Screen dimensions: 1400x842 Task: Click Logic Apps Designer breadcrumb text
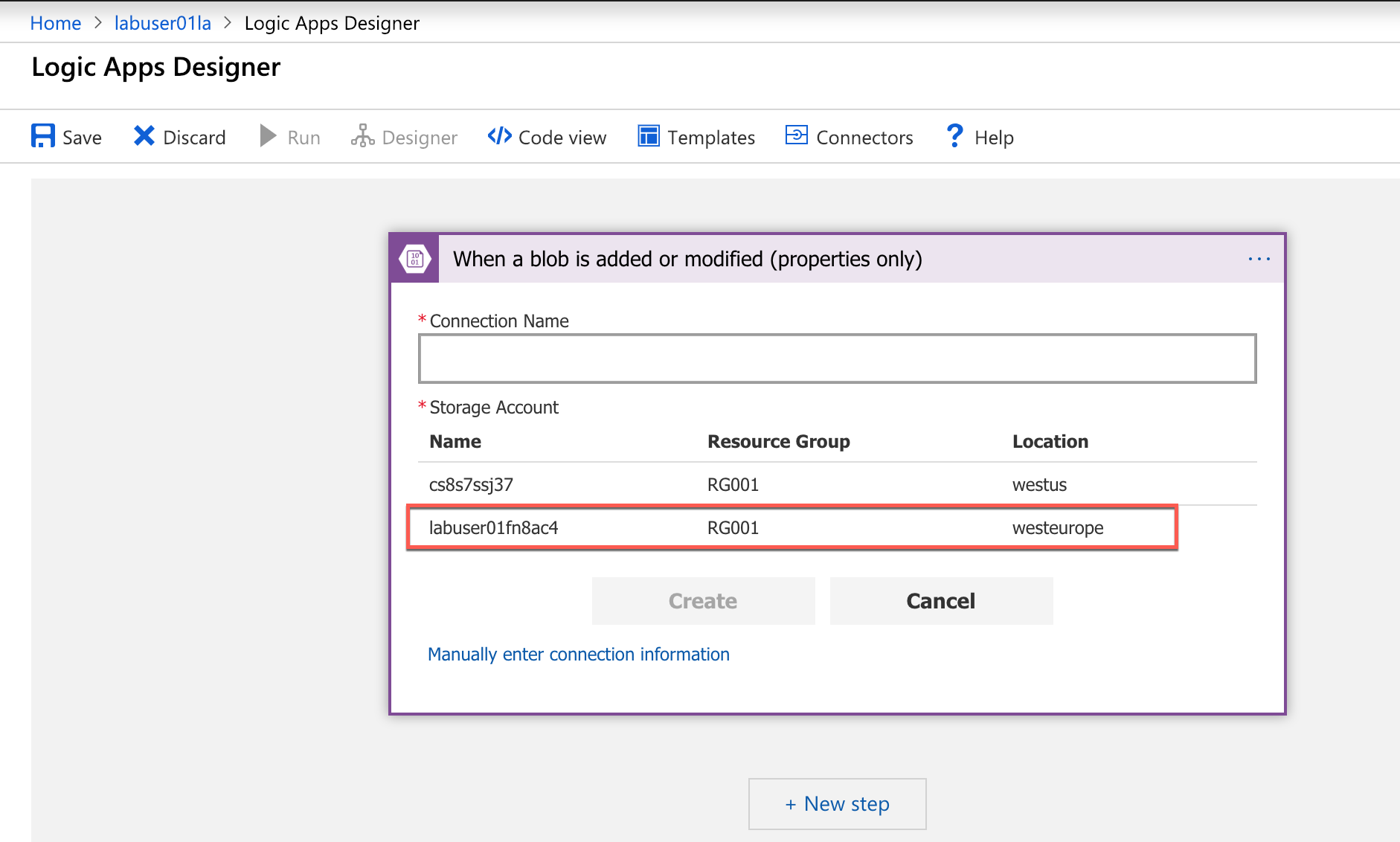click(x=332, y=24)
